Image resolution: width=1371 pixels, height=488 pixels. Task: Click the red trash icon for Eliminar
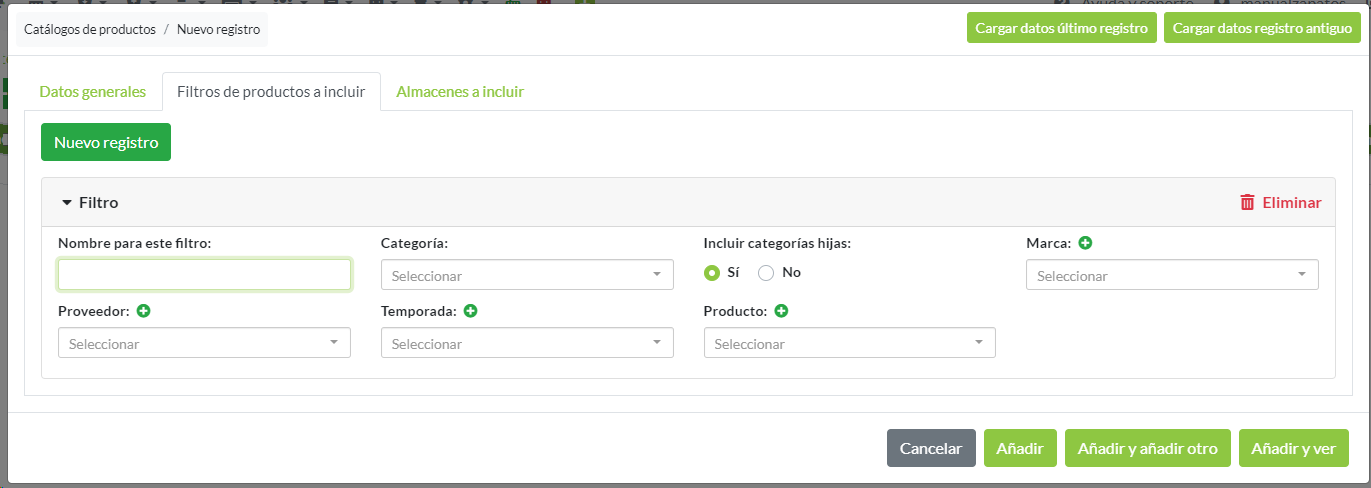(1247, 202)
